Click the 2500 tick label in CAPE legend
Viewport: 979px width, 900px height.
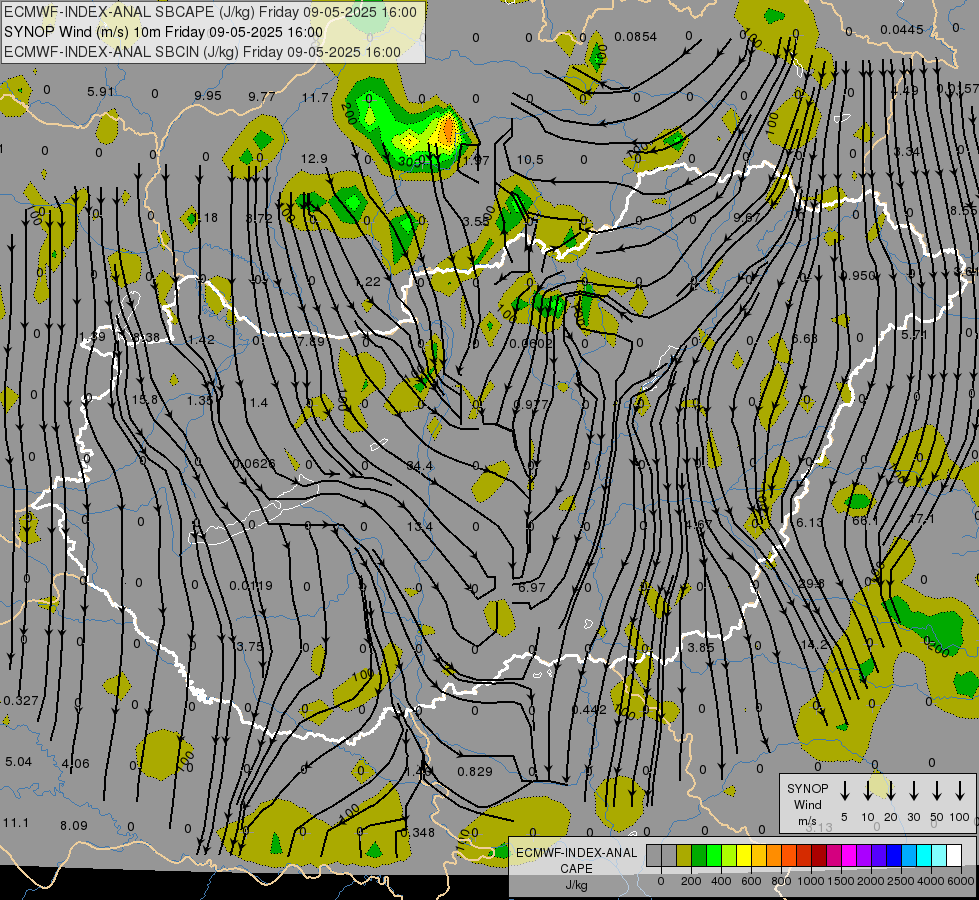tap(900, 881)
